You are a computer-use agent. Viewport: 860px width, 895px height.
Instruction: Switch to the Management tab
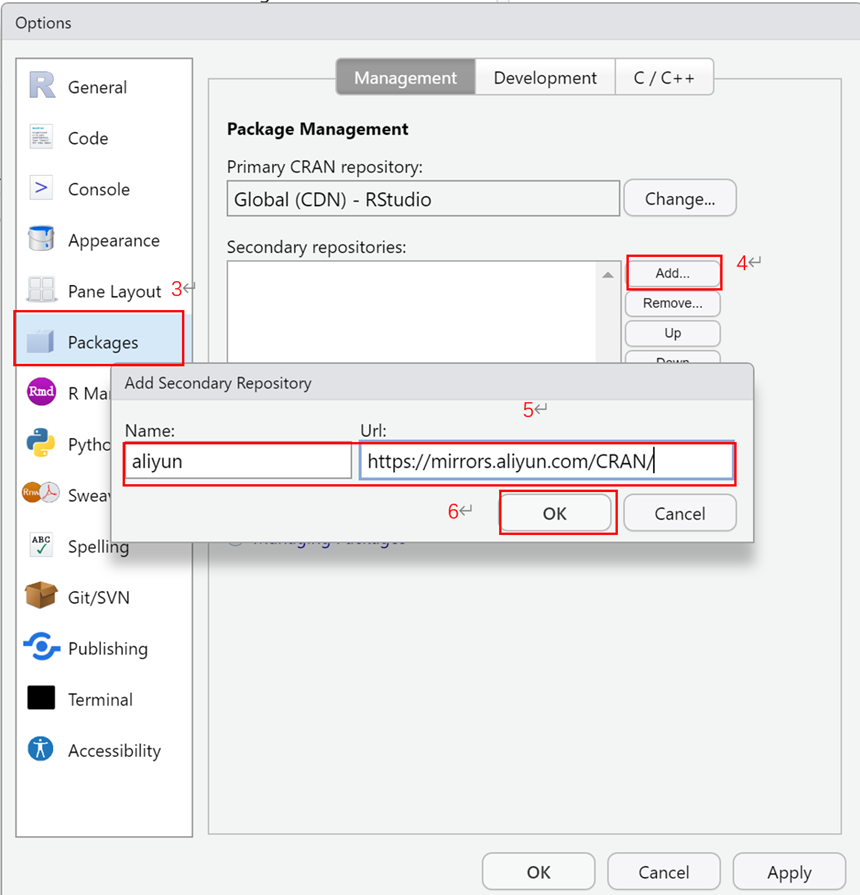point(405,77)
